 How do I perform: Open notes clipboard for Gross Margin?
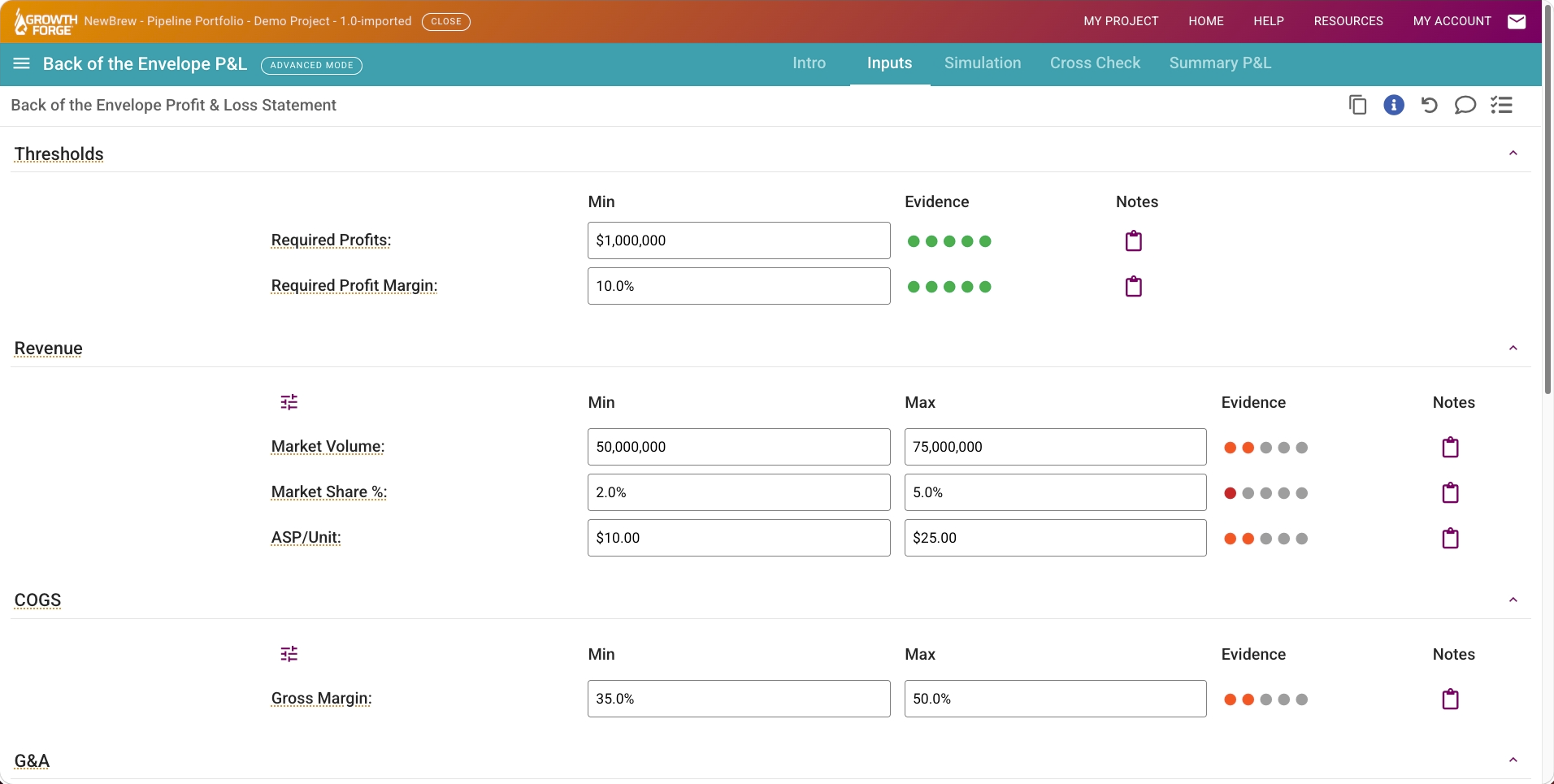click(x=1451, y=699)
